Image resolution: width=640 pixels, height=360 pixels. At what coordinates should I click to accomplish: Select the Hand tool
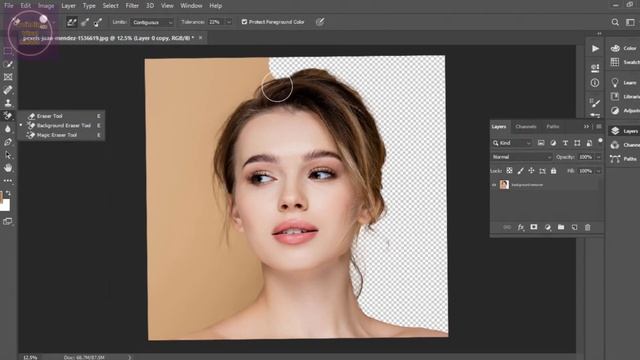[8, 168]
